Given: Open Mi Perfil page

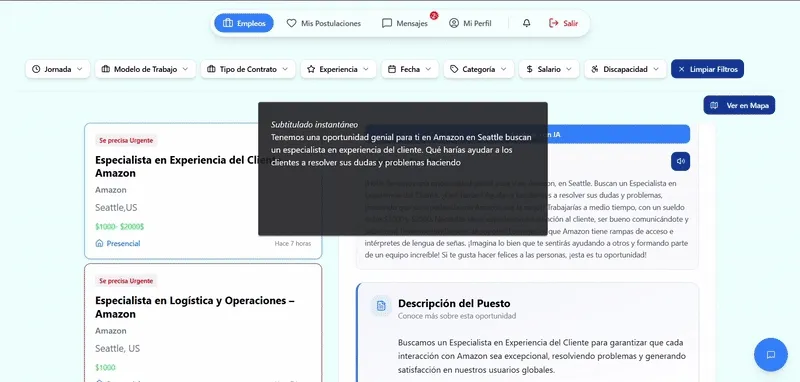Looking at the screenshot, I should coord(470,23).
